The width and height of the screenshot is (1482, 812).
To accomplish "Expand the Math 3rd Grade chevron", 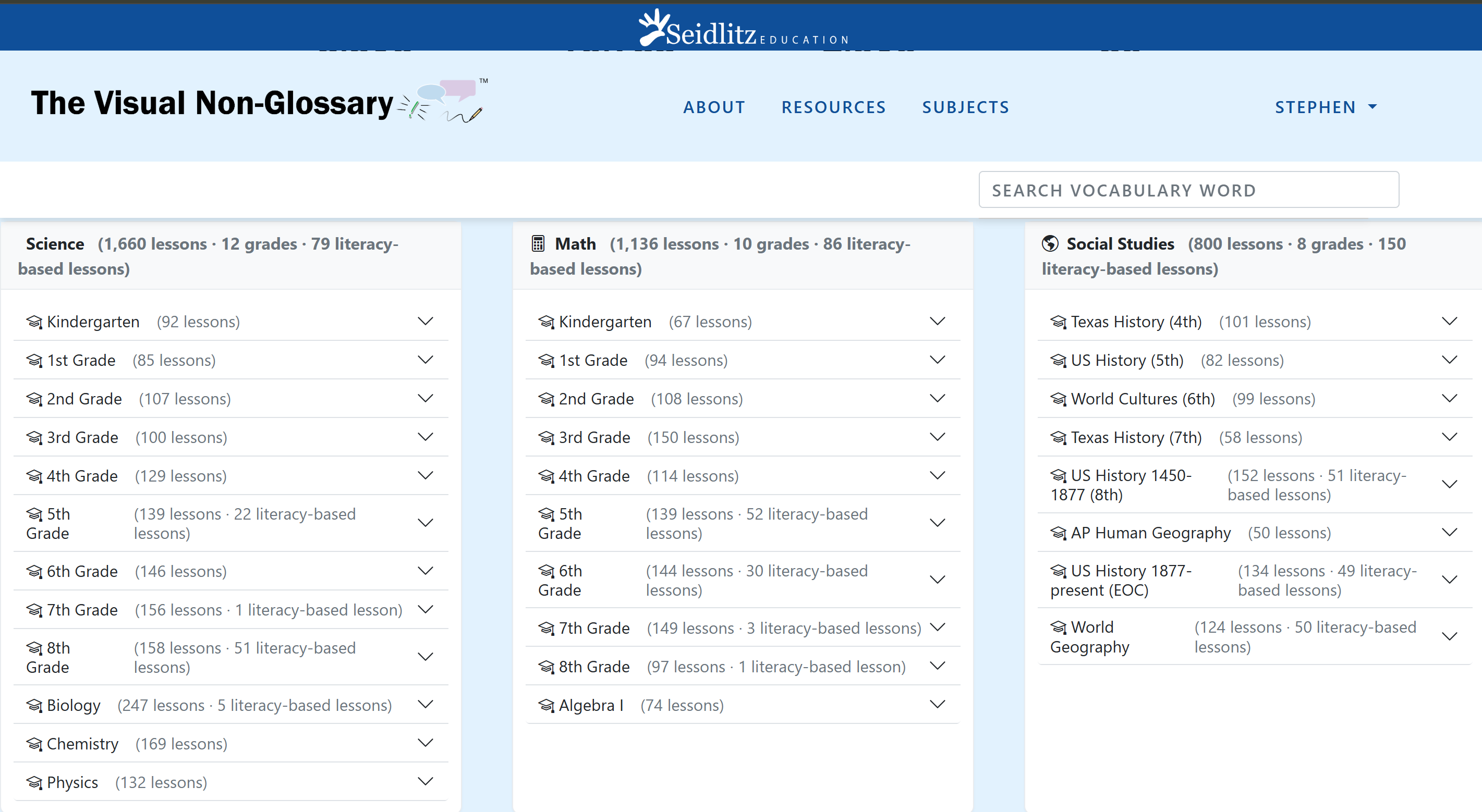I will click(x=937, y=437).
